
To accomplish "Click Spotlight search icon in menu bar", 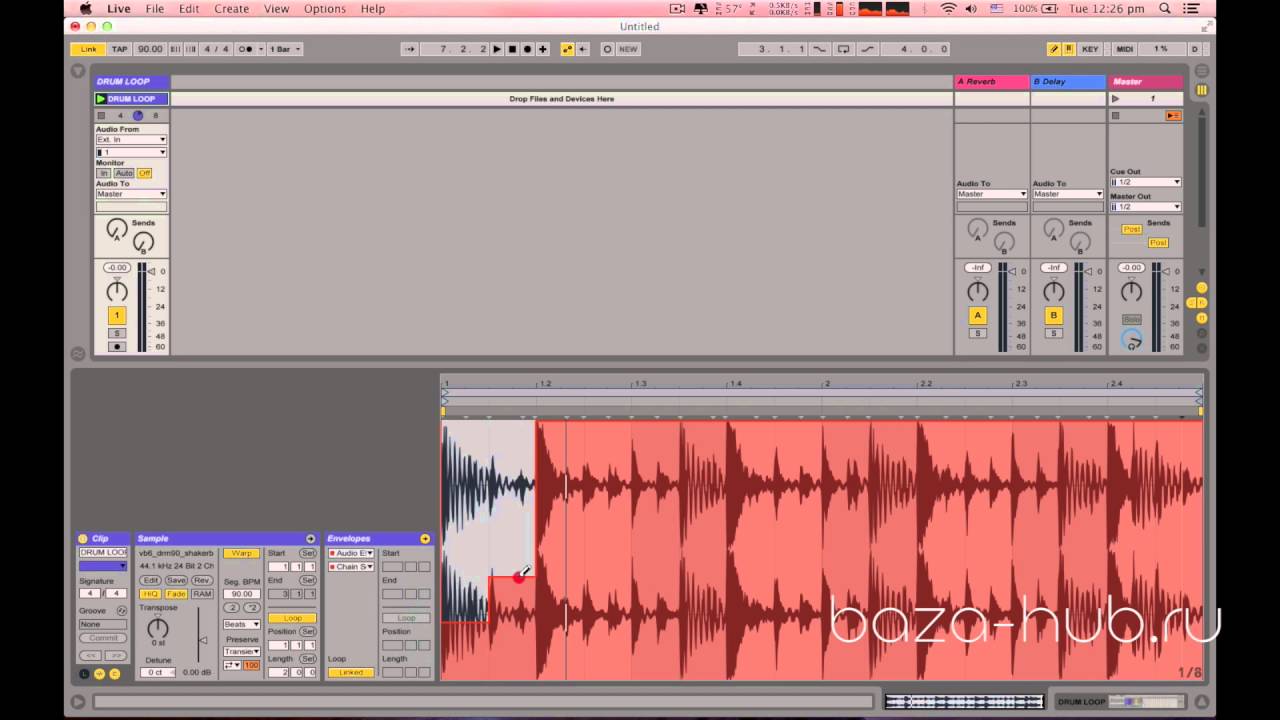I will (x=1165, y=9).
